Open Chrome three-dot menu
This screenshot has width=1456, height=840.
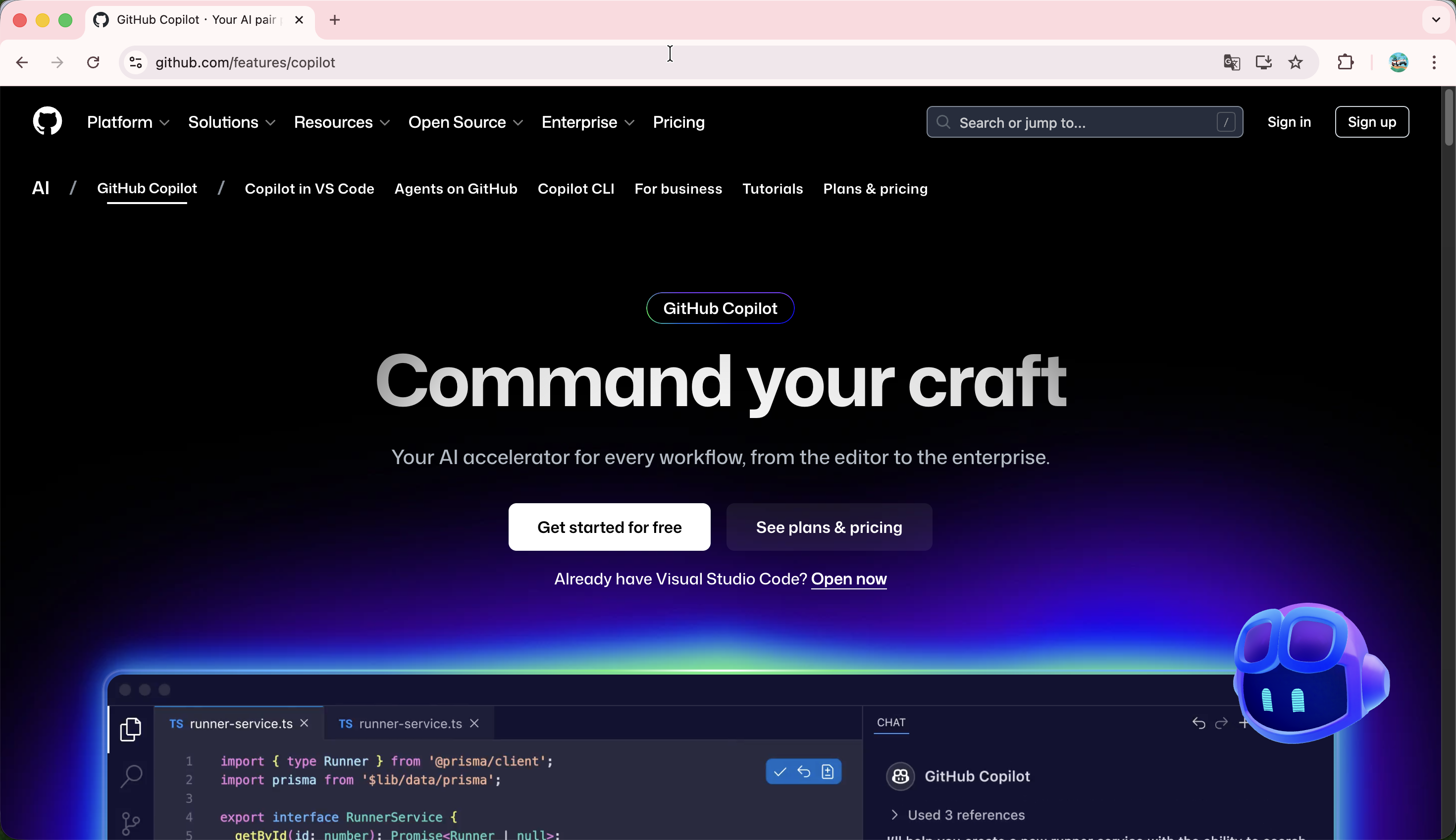[x=1434, y=62]
